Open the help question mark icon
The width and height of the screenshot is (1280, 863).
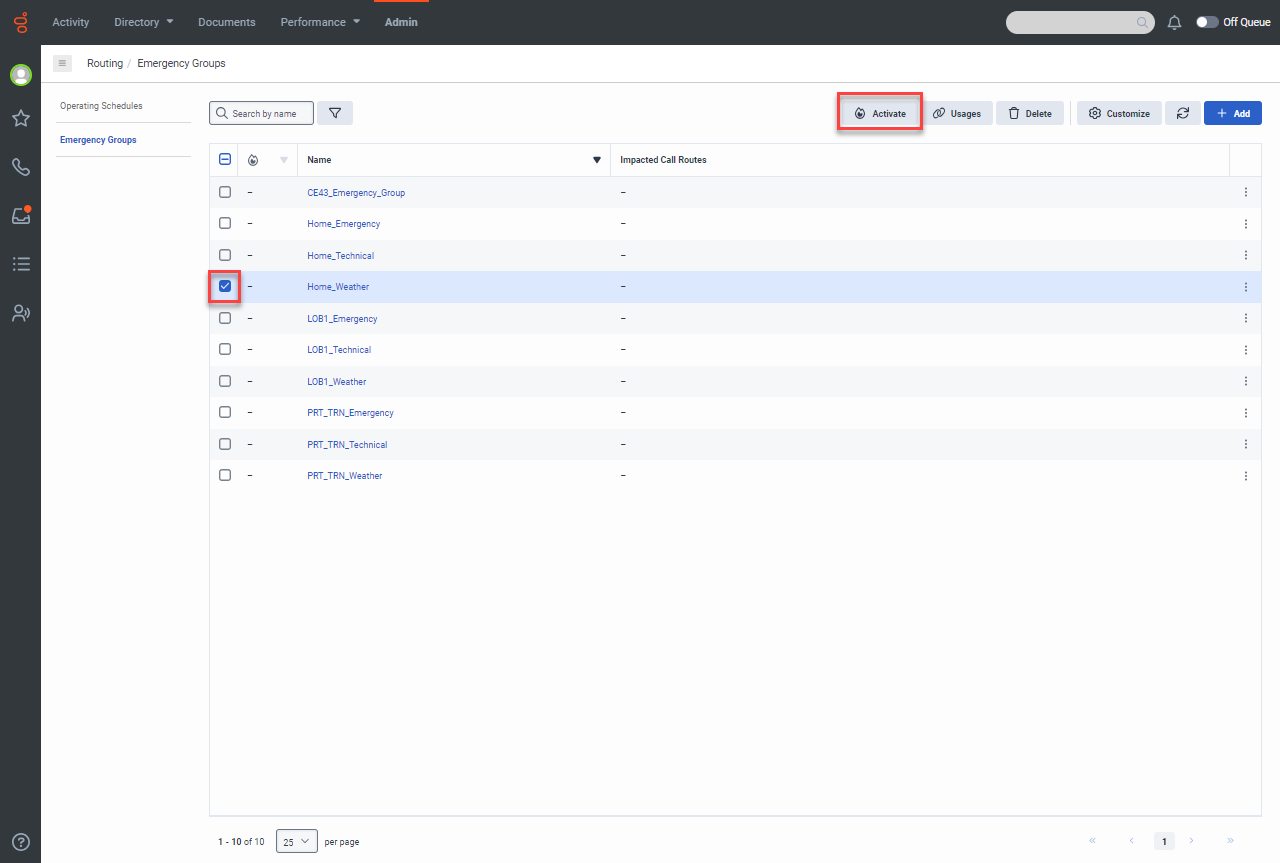tap(20, 842)
